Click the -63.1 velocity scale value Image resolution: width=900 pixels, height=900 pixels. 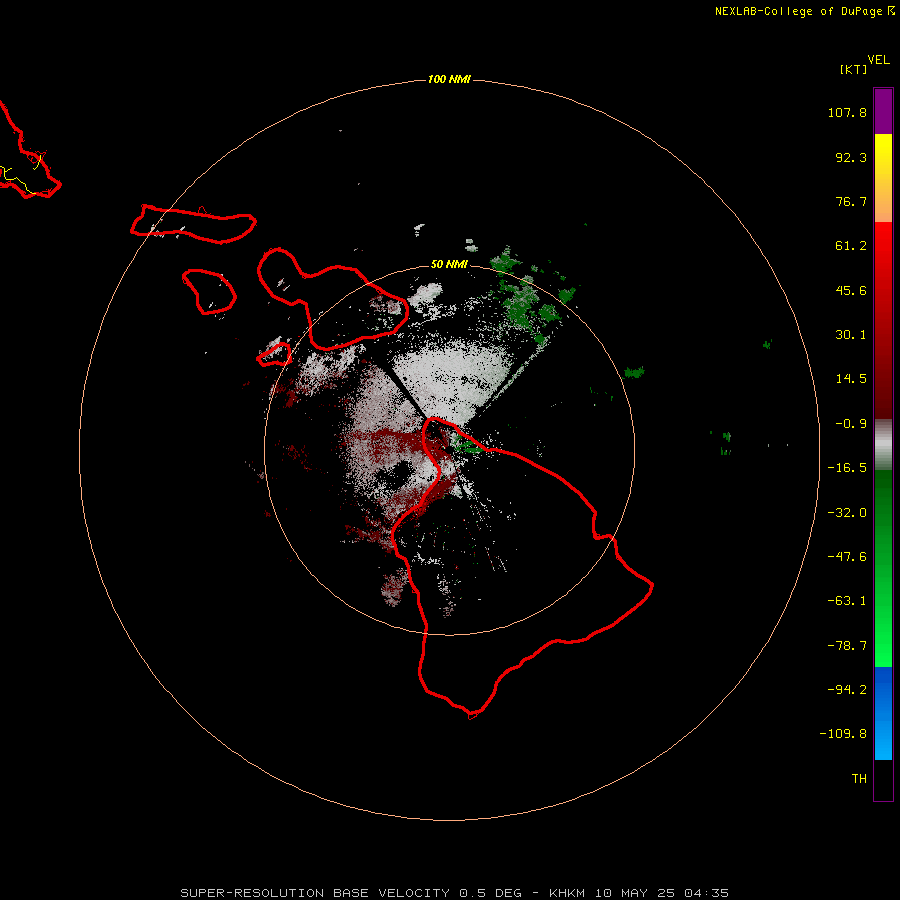click(x=847, y=601)
